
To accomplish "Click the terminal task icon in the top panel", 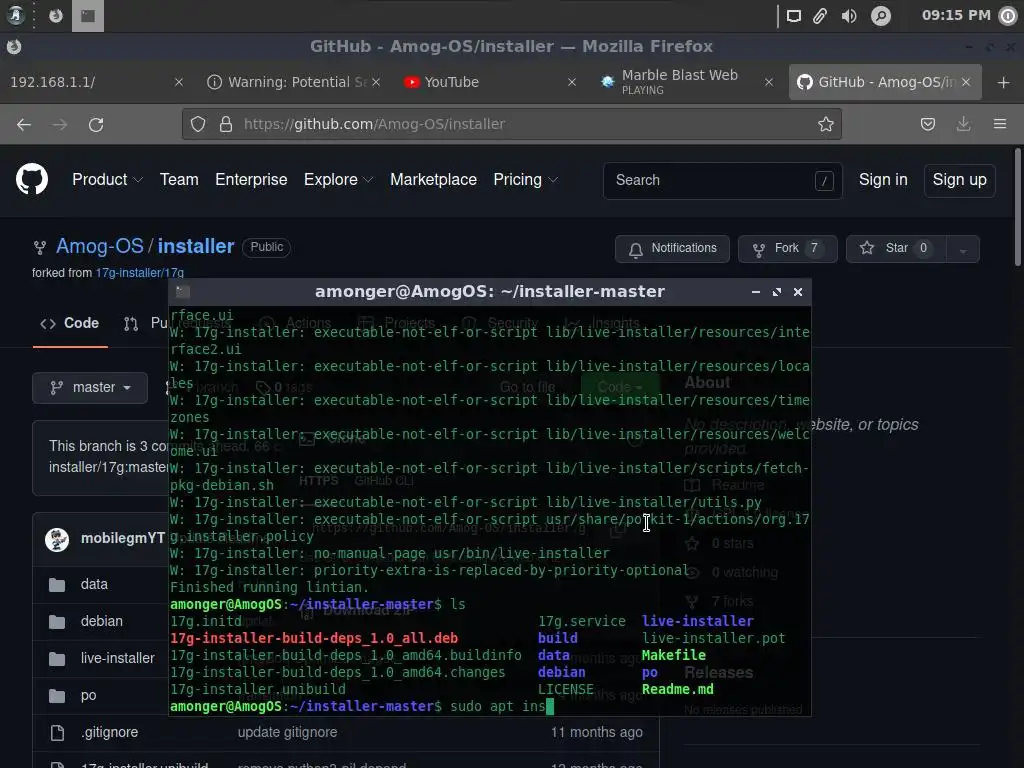I will point(88,16).
